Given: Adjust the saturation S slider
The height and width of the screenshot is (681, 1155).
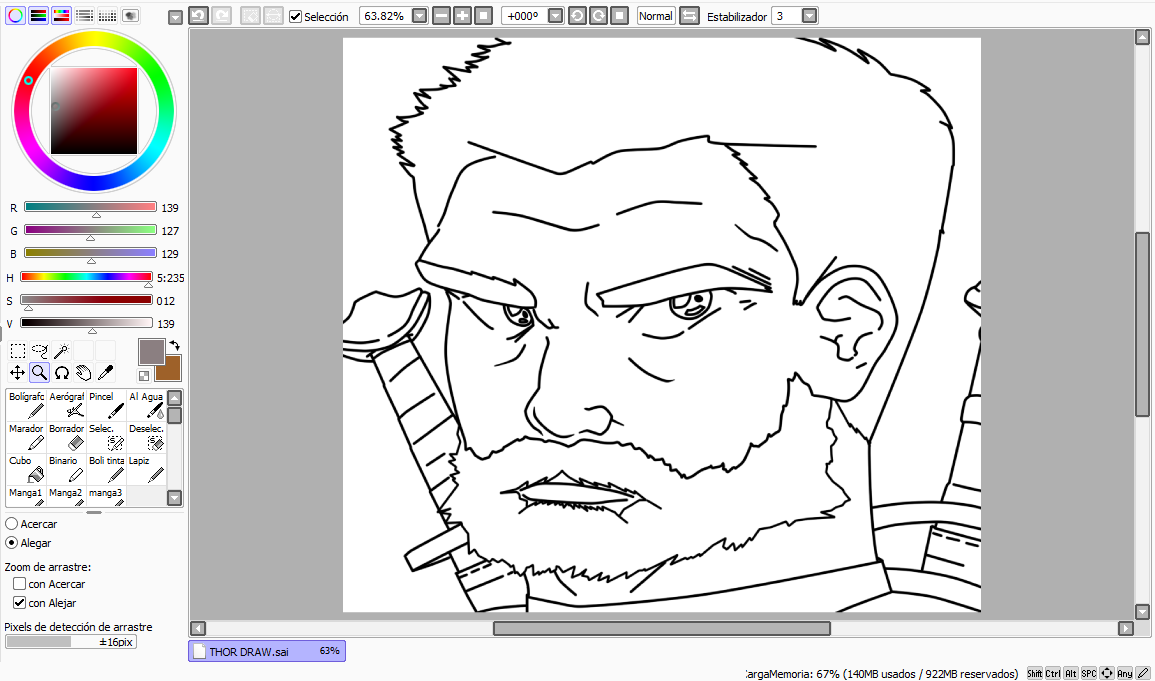Looking at the screenshot, I should [x=86, y=300].
